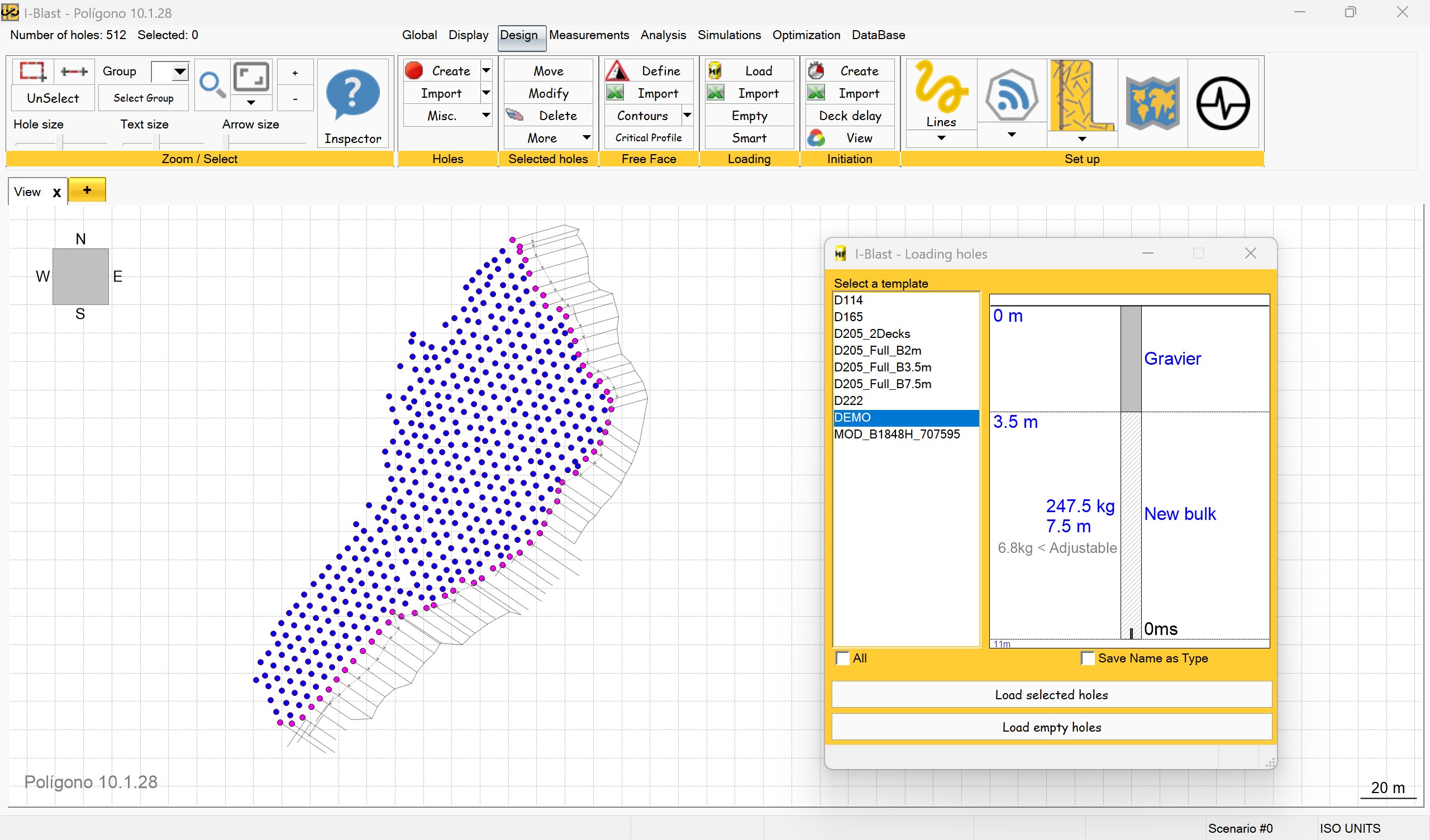The width and height of the screenshot is (1430, 840).
Task: Click the world map icon
Action: 1152,103
